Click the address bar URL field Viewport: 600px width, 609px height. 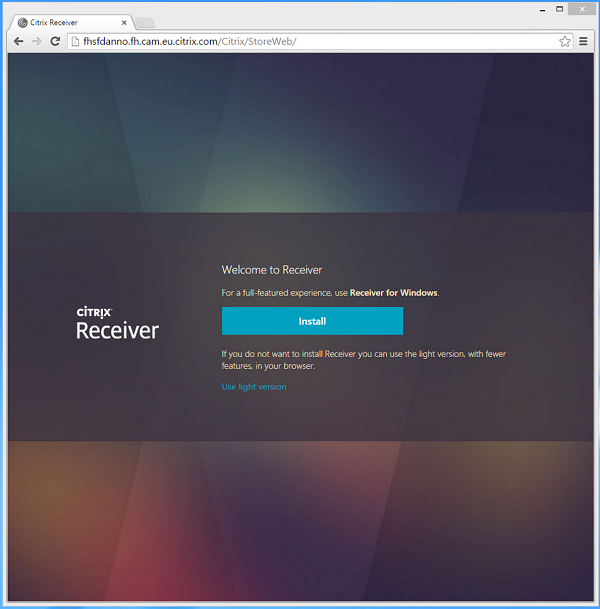click(x=300, y=41)
